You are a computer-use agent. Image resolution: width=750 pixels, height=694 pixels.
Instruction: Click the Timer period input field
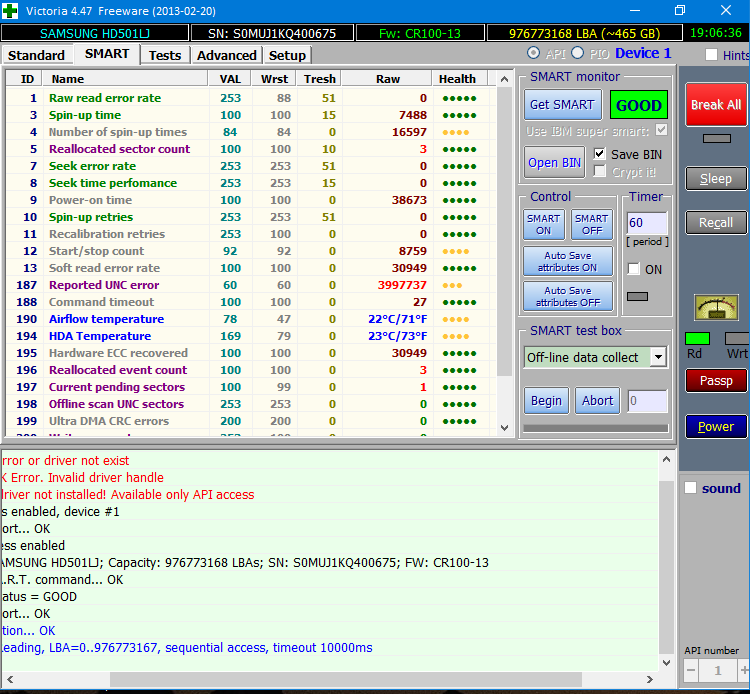tap(646, 222)
